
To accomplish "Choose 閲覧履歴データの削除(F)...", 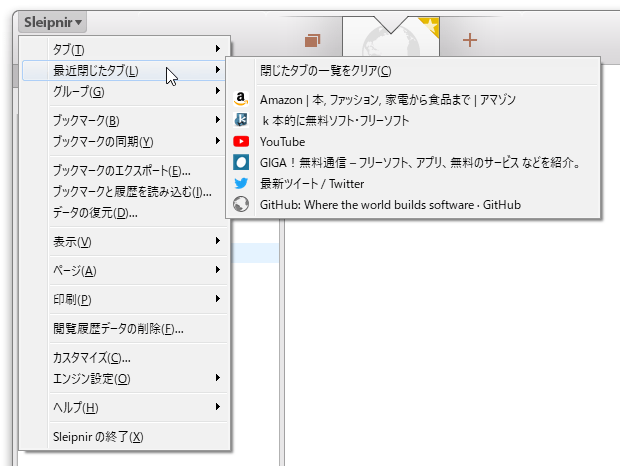I will (x=125, y=328).
